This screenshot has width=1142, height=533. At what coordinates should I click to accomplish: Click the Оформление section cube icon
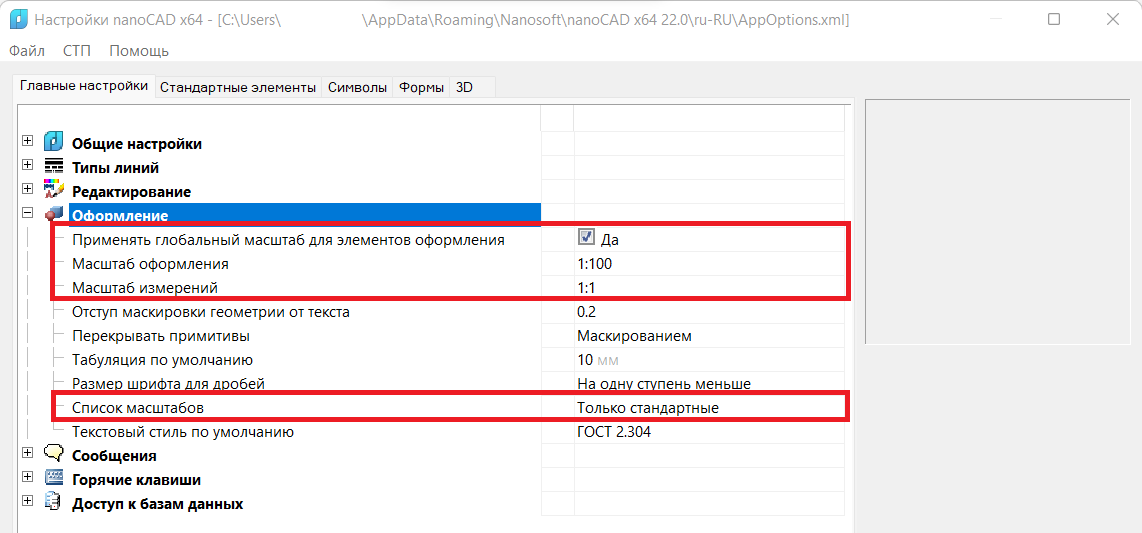(x=54, y=215)
